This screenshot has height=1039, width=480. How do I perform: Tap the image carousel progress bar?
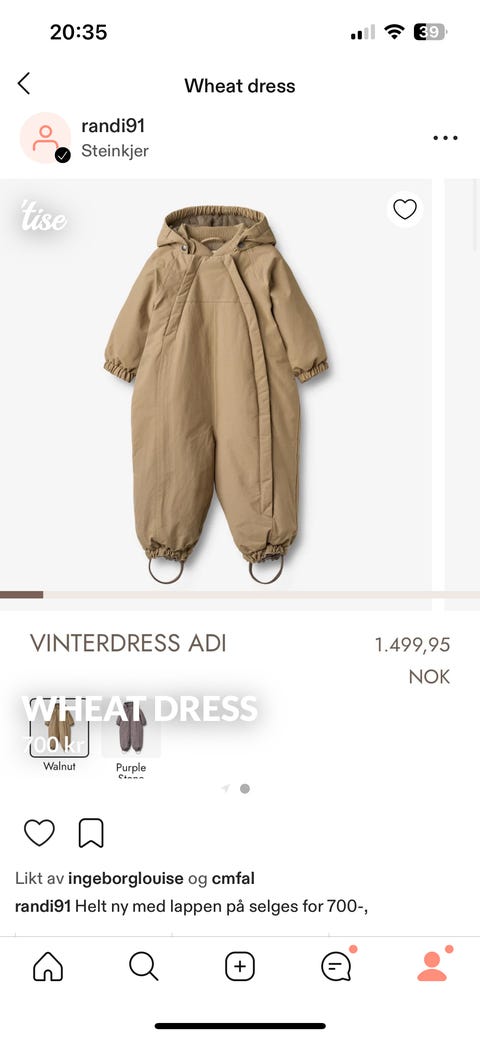tap(240, 595)
